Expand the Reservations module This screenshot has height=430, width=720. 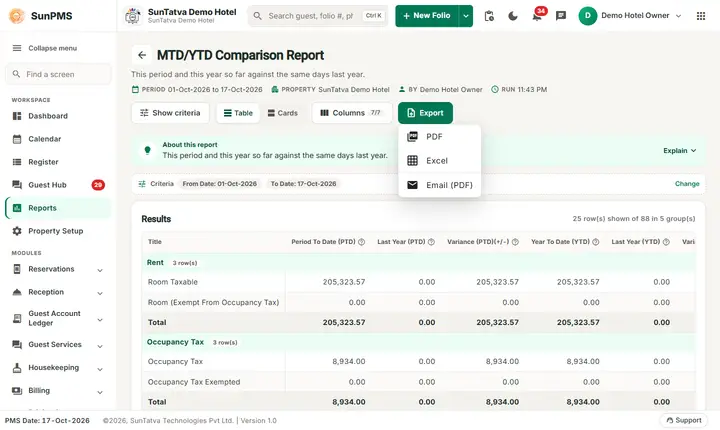58,269
